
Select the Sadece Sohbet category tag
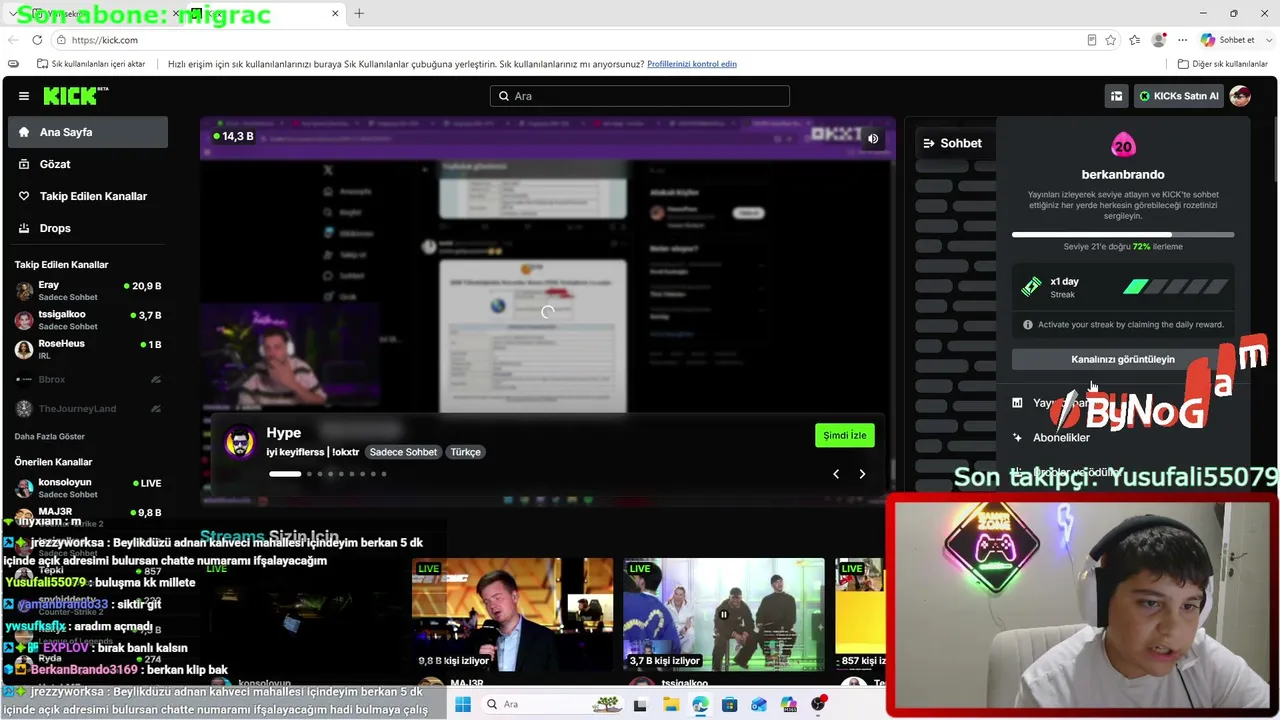[403, 452]
